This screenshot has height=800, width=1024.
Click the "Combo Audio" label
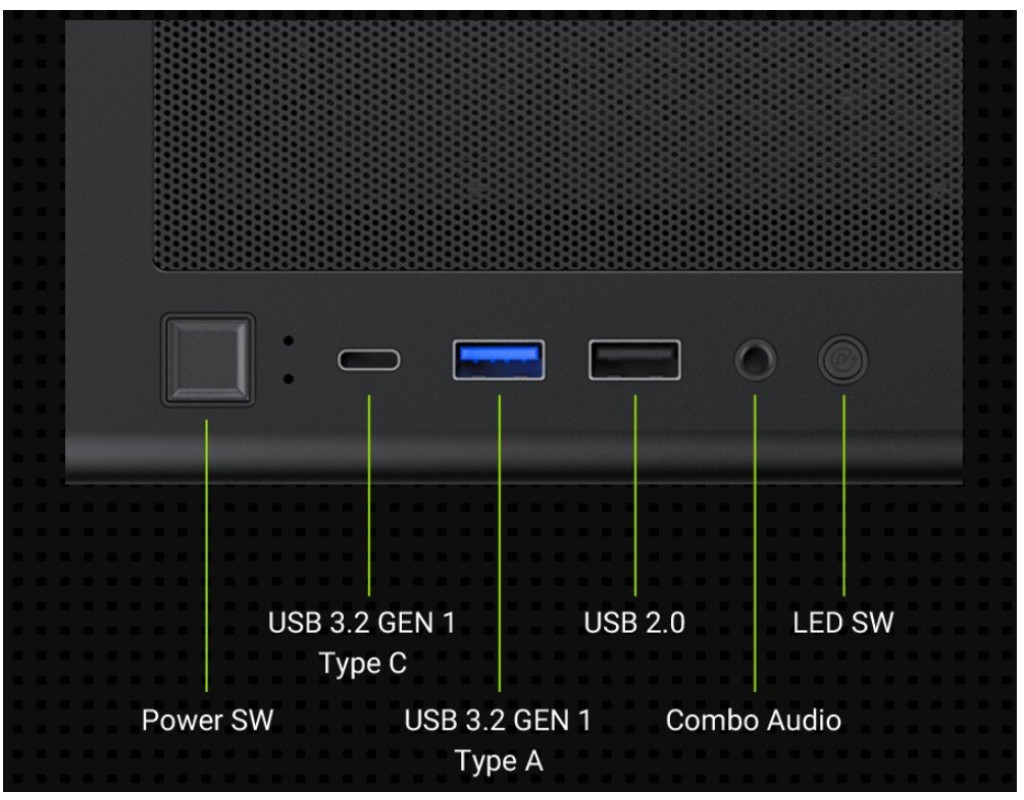[754, 721]
